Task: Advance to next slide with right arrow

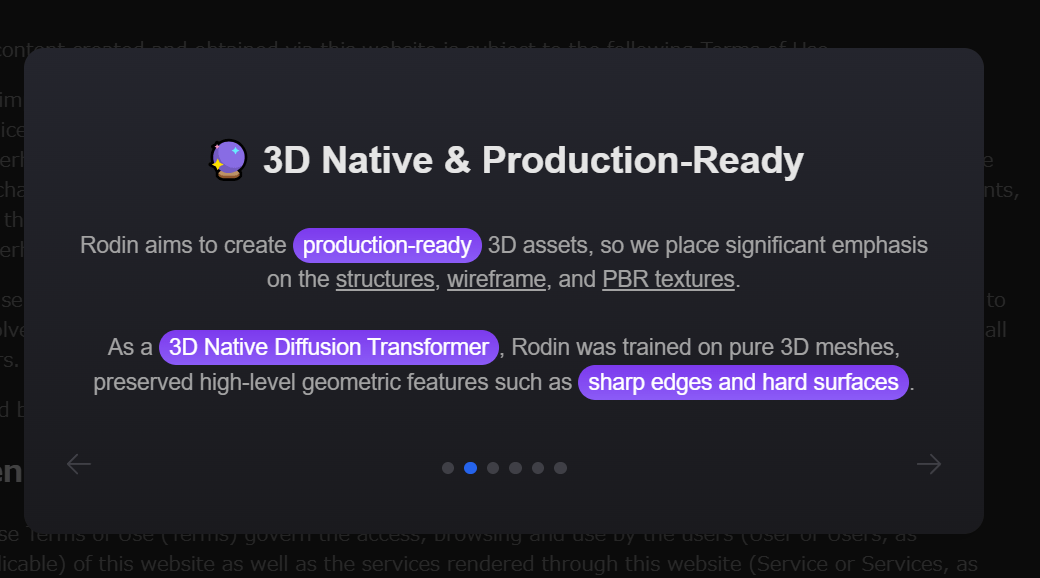Action: coord(929,464)
